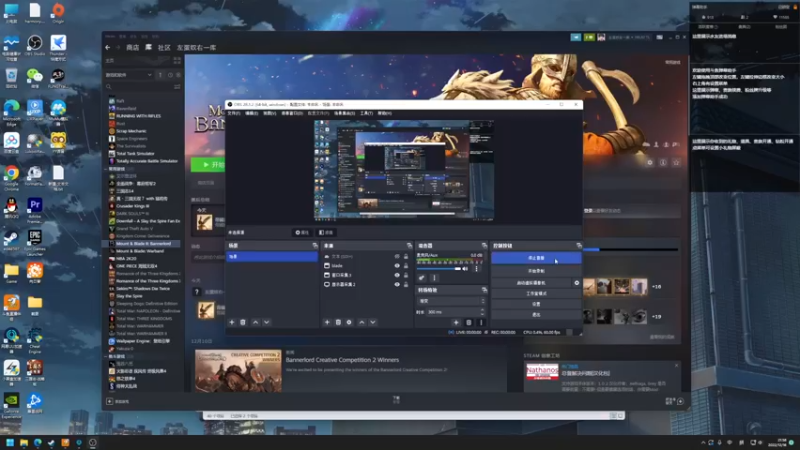Click the Start Recording button

pos(536,271)
